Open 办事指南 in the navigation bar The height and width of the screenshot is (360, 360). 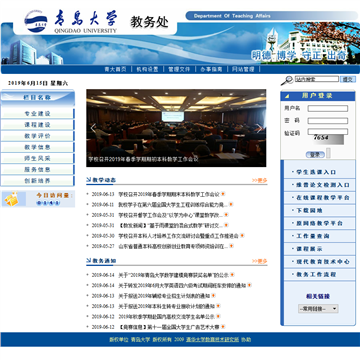(211, 69)
